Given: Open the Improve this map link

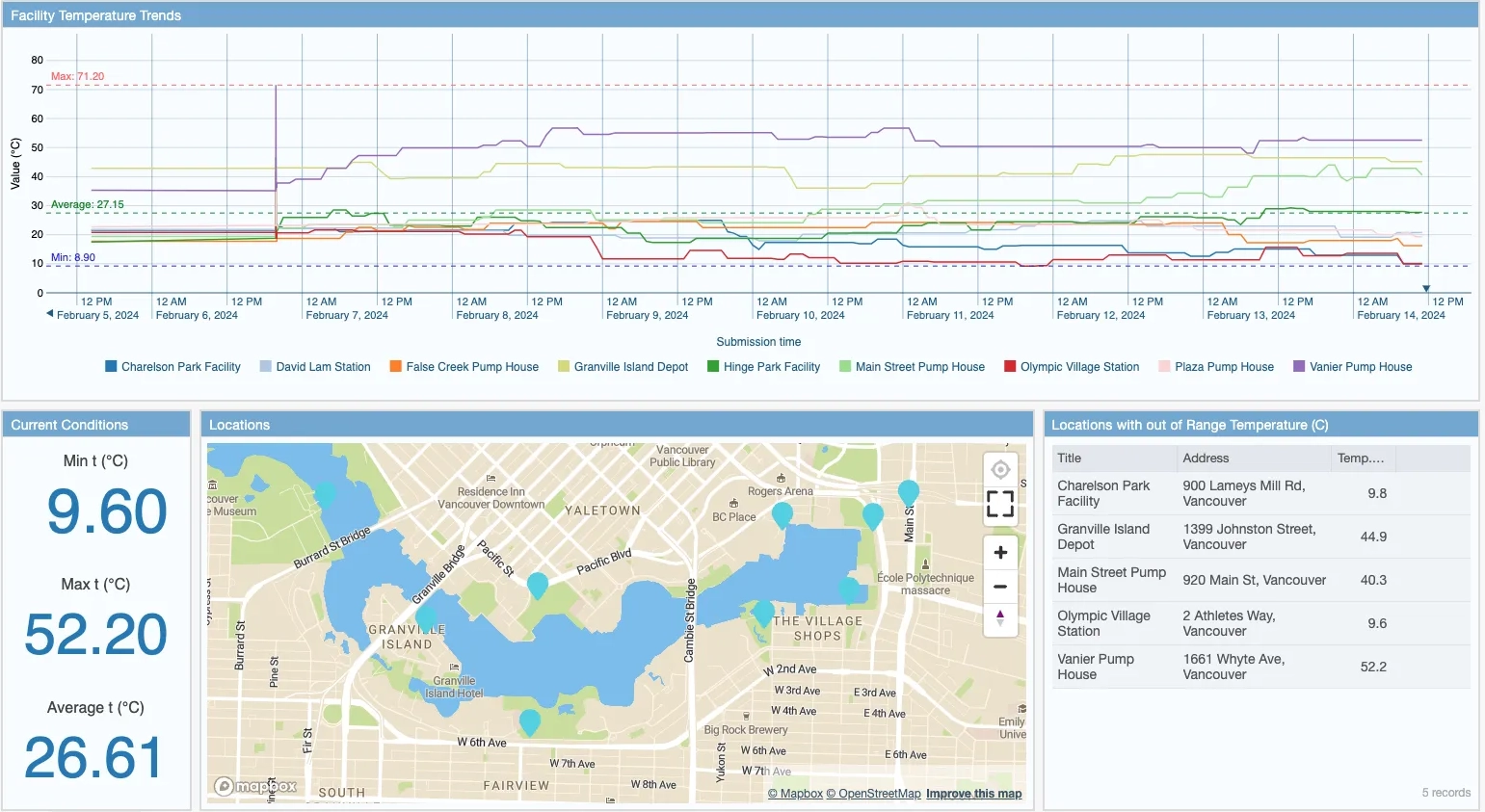Looking at the screenshot, I should pyautogui.click(x=973, y=793).
